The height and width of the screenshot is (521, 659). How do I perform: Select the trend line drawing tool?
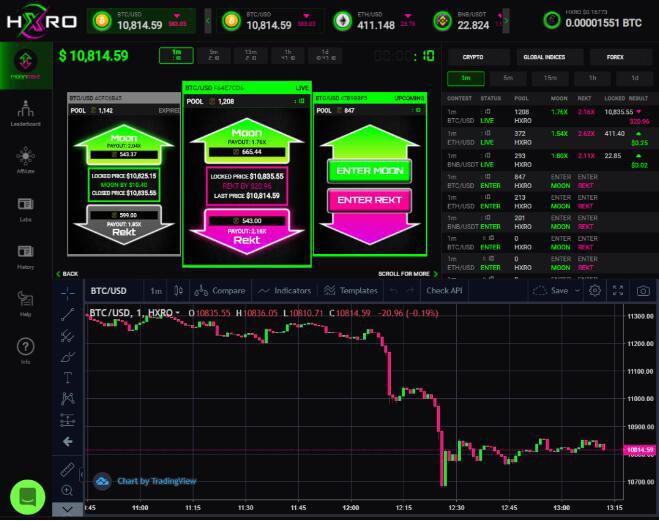tap(68, 314)
